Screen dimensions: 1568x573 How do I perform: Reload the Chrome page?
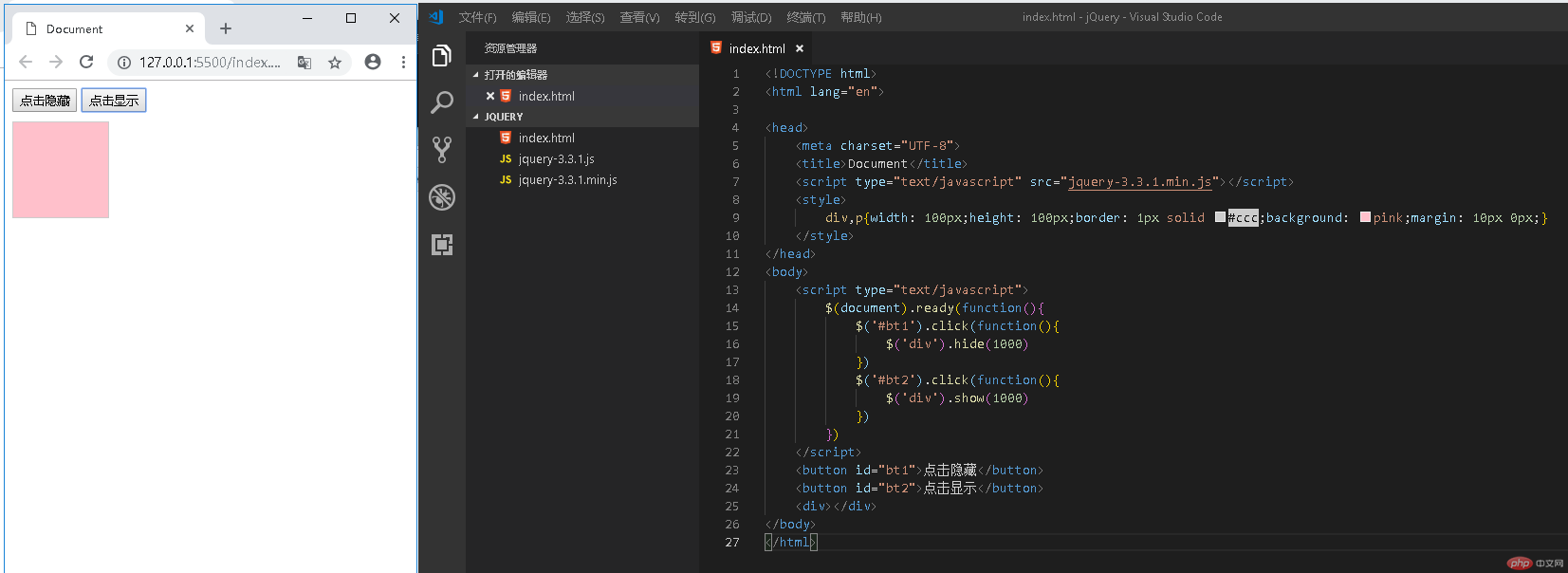tap(86, 62)
